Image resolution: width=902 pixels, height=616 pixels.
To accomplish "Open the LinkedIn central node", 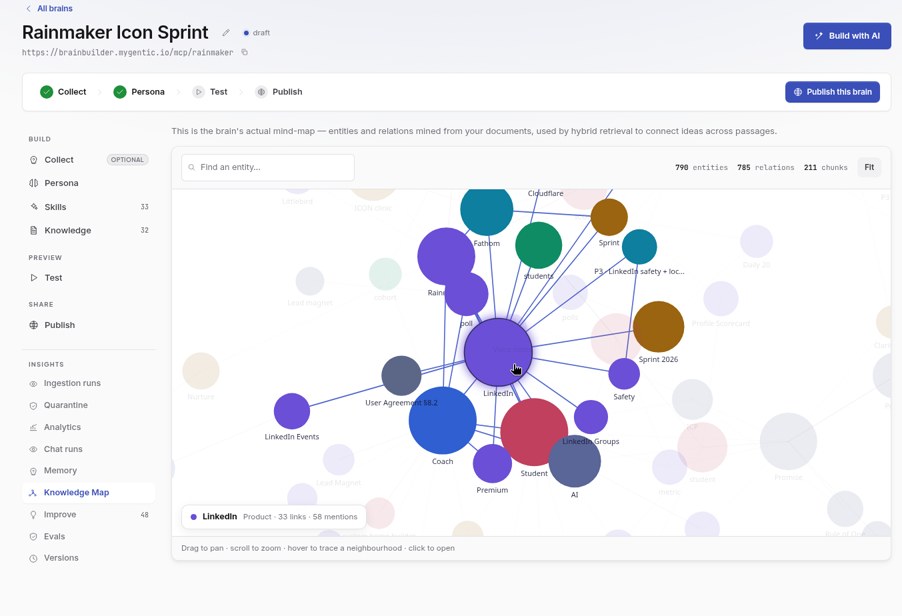I will tap(498, 352).
